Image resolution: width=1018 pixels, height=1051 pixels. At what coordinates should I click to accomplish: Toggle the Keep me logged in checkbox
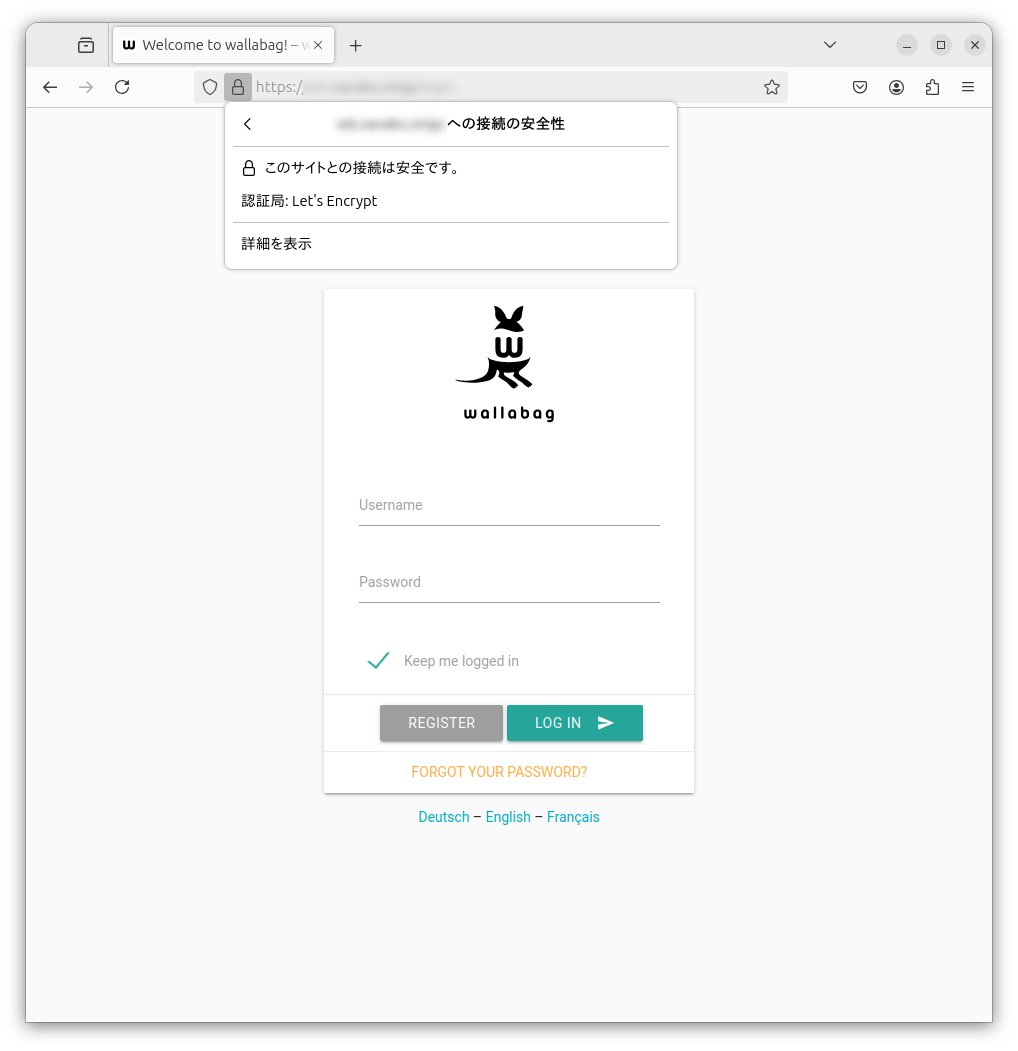[x=379, y=660]
